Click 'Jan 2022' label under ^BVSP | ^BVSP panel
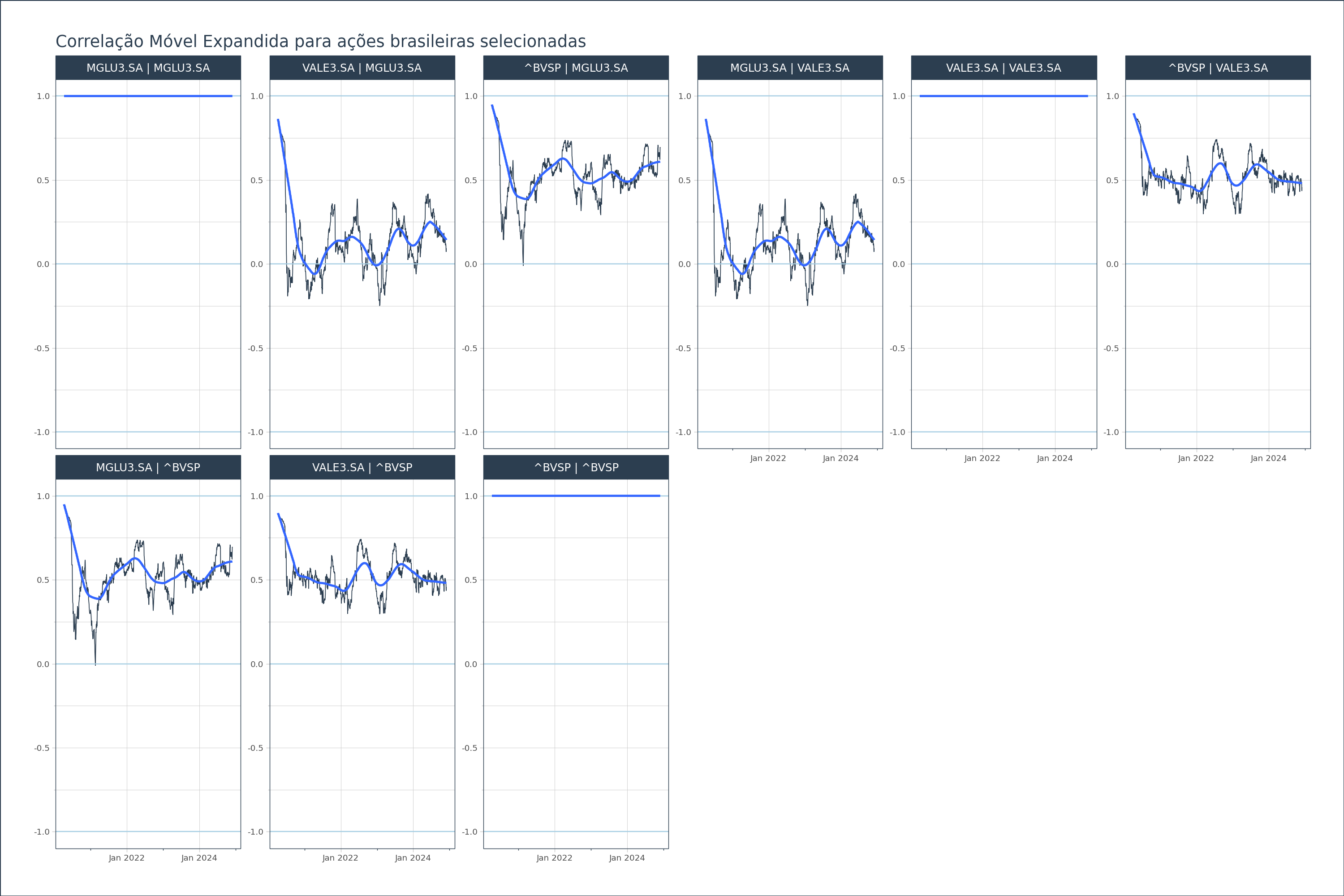Image resolution: width=1344 pixels, height=896 pixels. [554, 858]
